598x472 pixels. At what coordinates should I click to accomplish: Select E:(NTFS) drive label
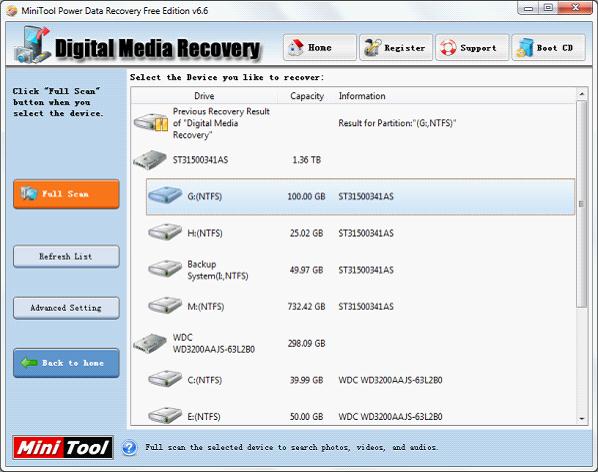point(204,417)
